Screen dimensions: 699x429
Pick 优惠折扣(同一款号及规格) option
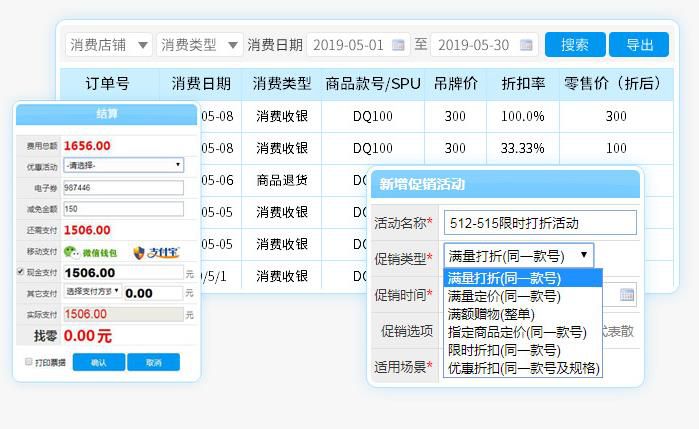point(523,368)
